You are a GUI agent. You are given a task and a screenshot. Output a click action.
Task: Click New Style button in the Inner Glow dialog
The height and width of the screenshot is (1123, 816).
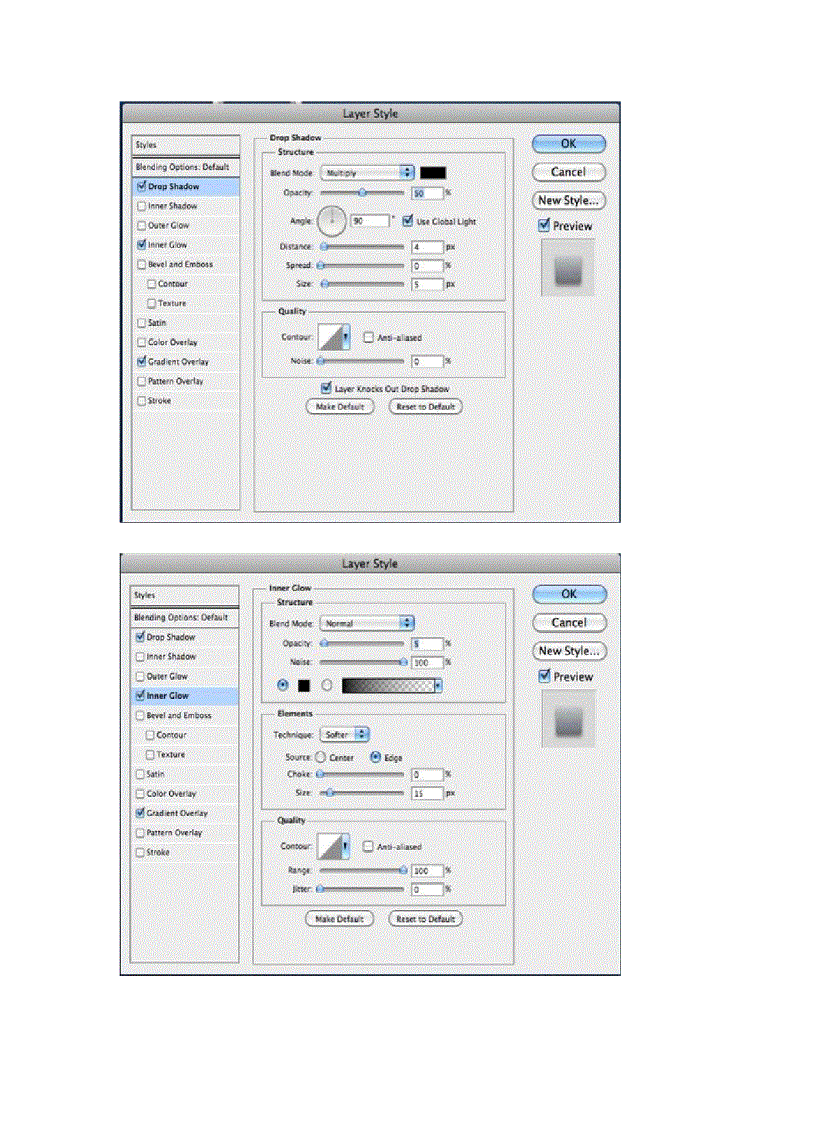tap(569, 651)
